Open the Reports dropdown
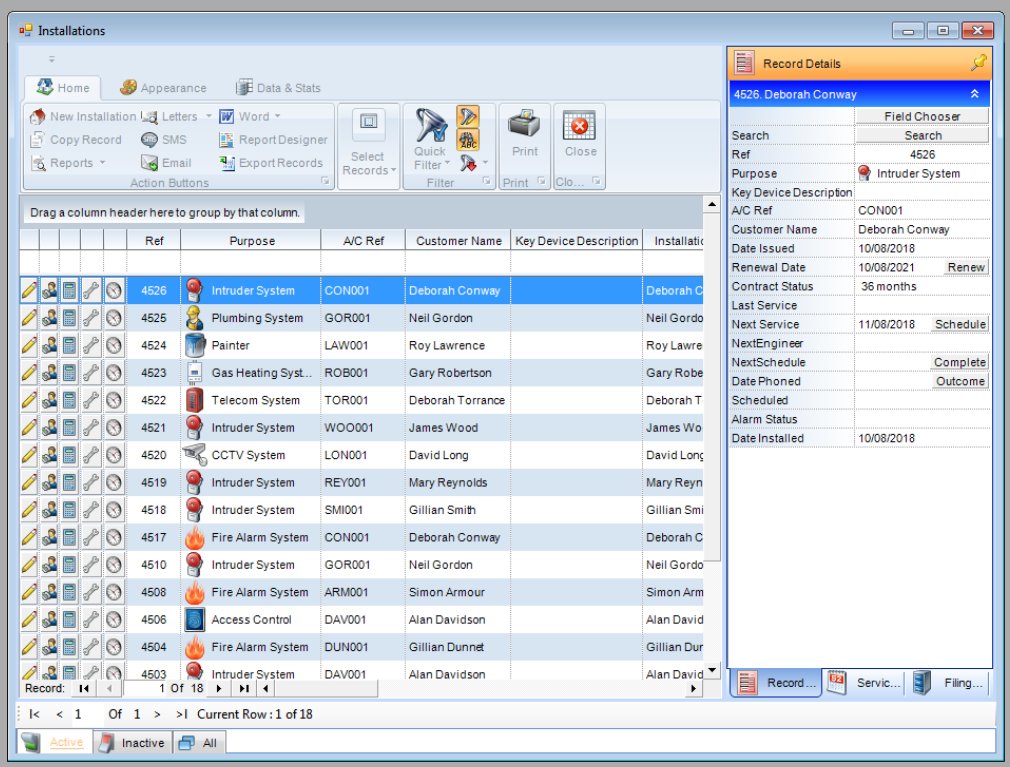Image resolution: width=1010 pixels, height=767 pixels. click(68, 163)
